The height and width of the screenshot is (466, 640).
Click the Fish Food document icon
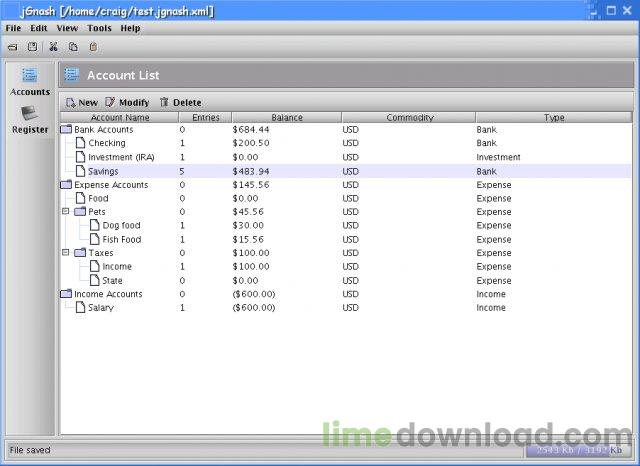pyautogui.click(x=95, y=239)
